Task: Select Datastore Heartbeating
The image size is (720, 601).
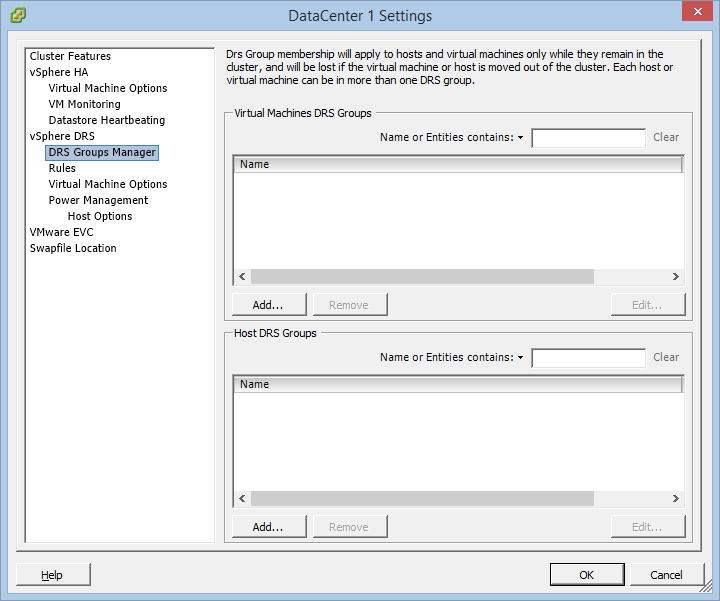Action: tap(107, 120)
